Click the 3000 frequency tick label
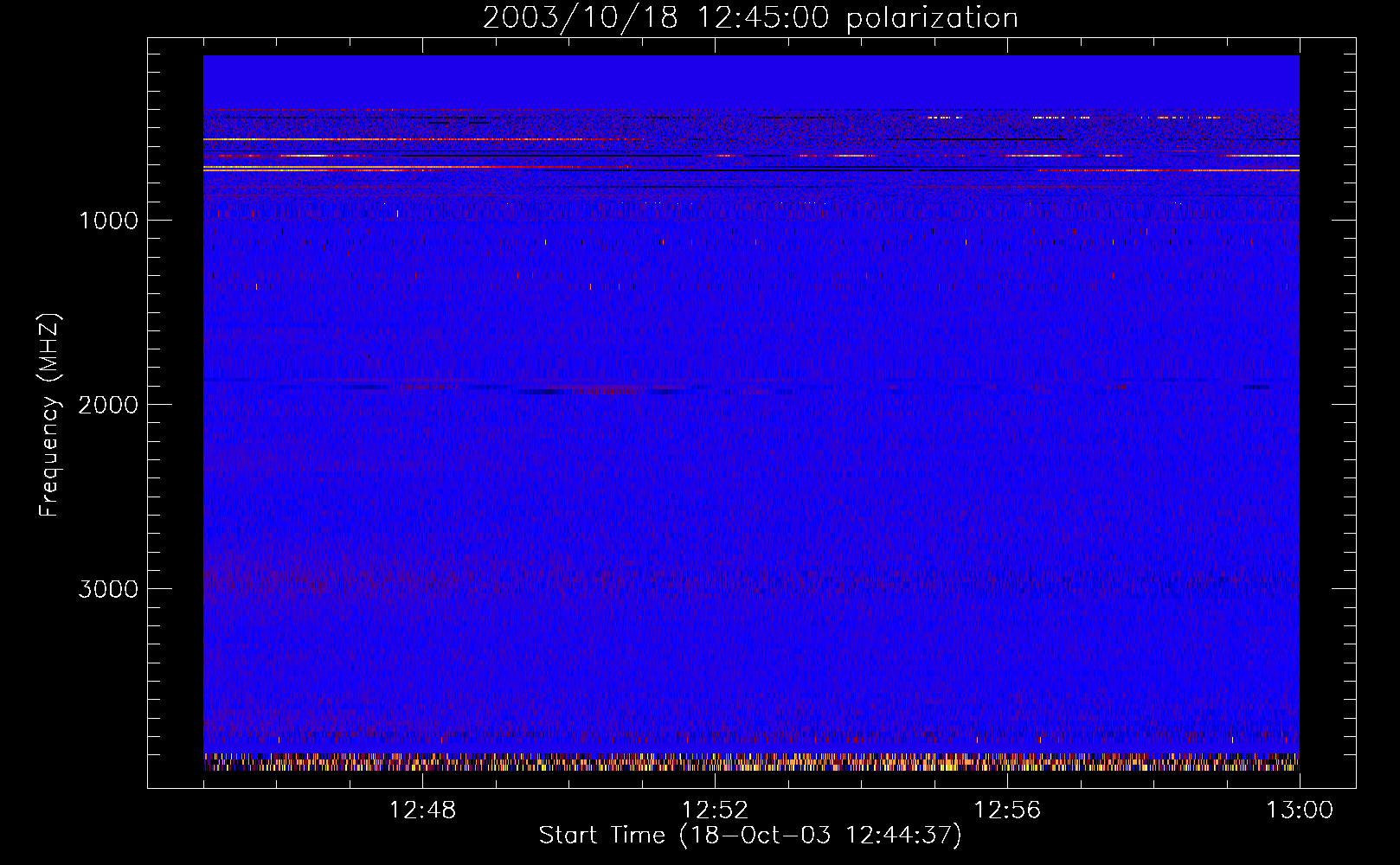This screenshot has width=1400, height=865. click(109, 589)
